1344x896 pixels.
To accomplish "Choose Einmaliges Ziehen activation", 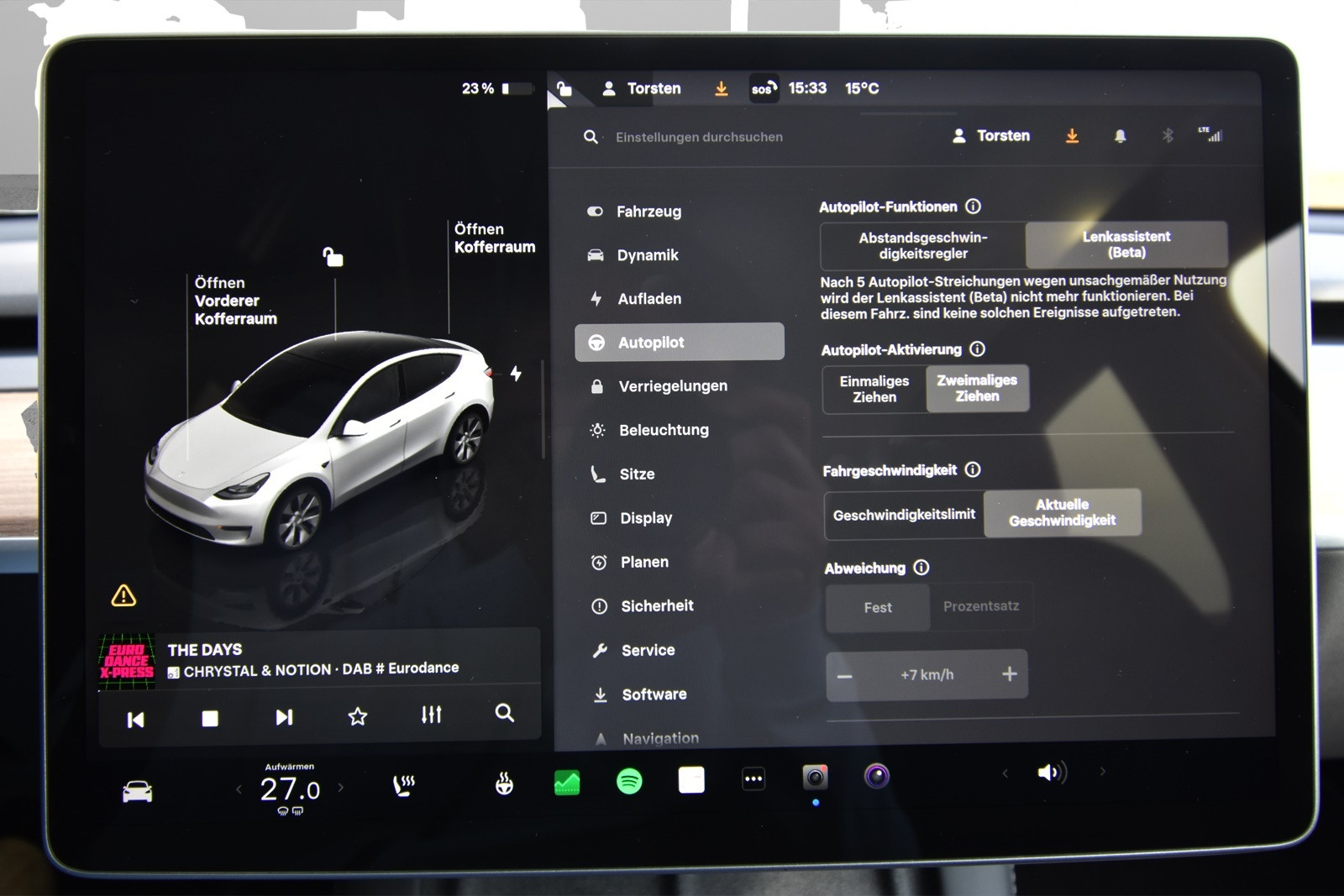I will click(874, 390).
